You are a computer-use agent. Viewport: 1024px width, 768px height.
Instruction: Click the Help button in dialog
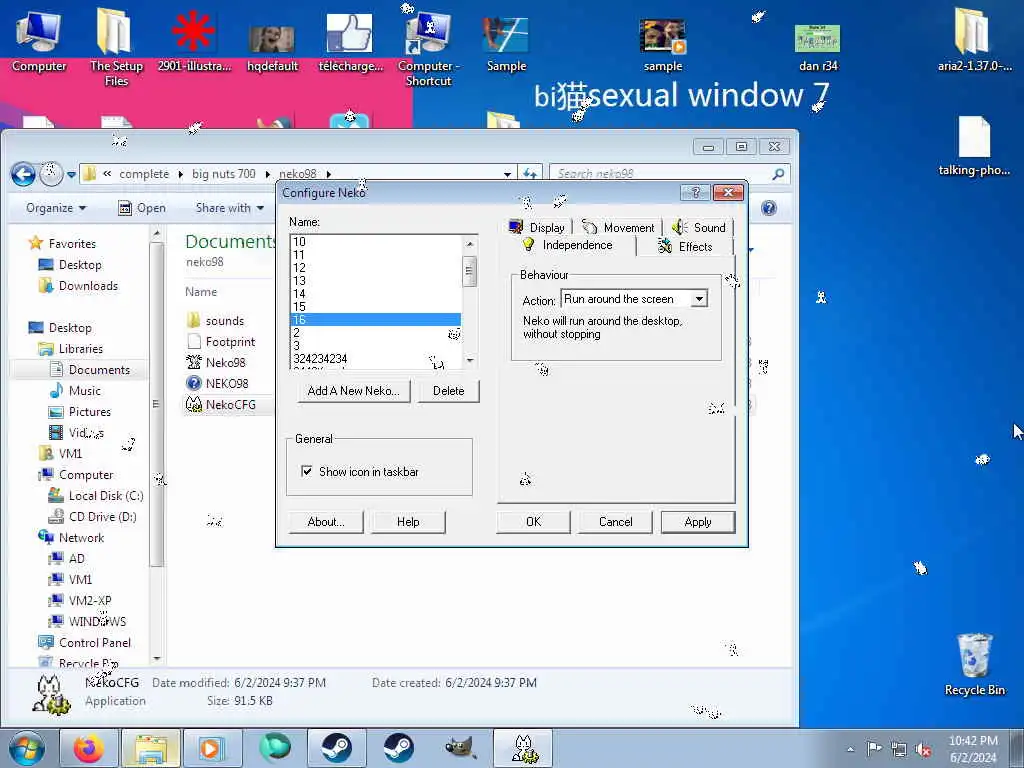tap(408, 522)
